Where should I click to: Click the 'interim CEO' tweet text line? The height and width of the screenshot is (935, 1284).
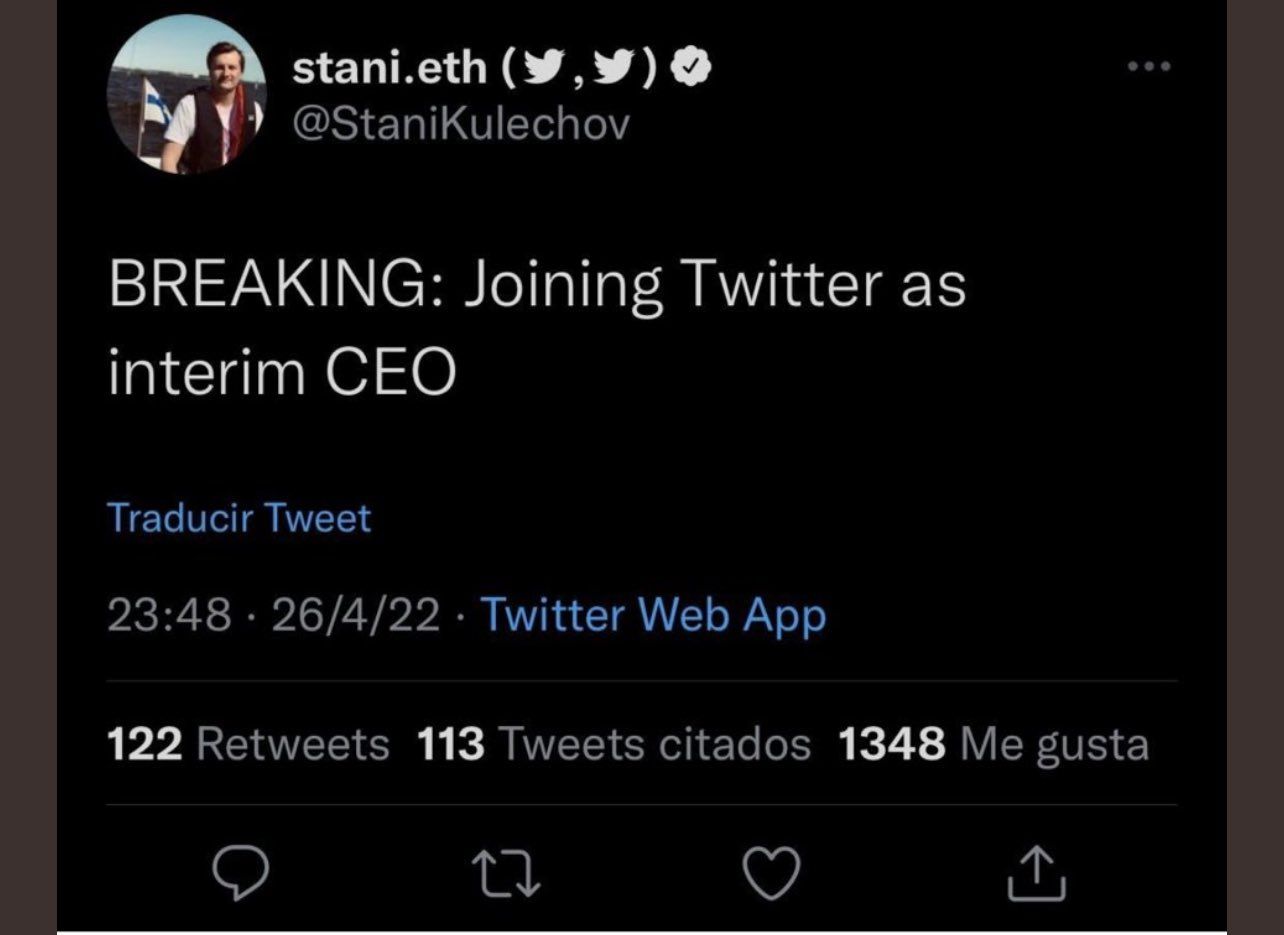tap(282, 373)
